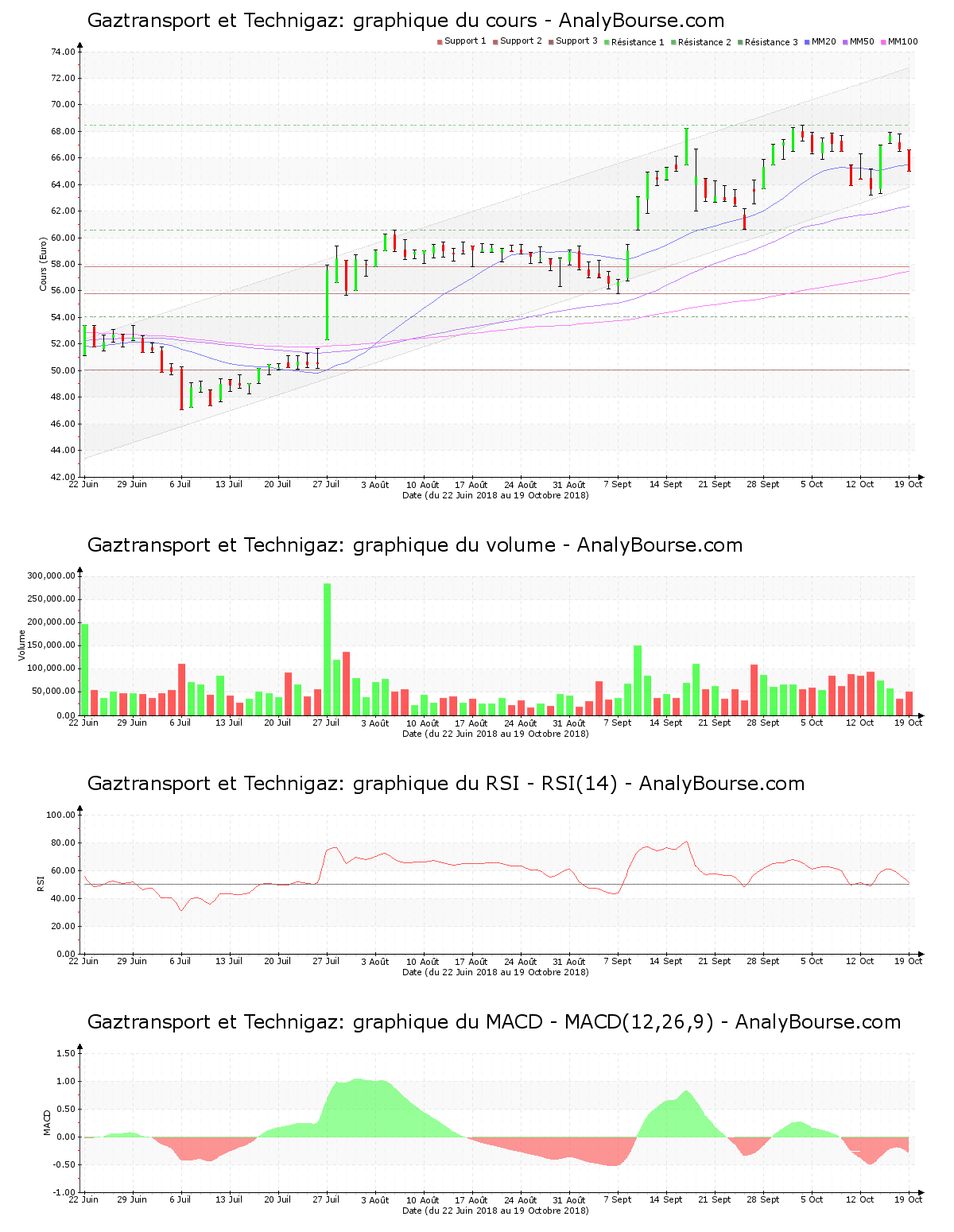
Task: Click the 'graphique du MACD - MACD(12,26,9)' title
Action: pyautogui.click(x=494, y=1022)
